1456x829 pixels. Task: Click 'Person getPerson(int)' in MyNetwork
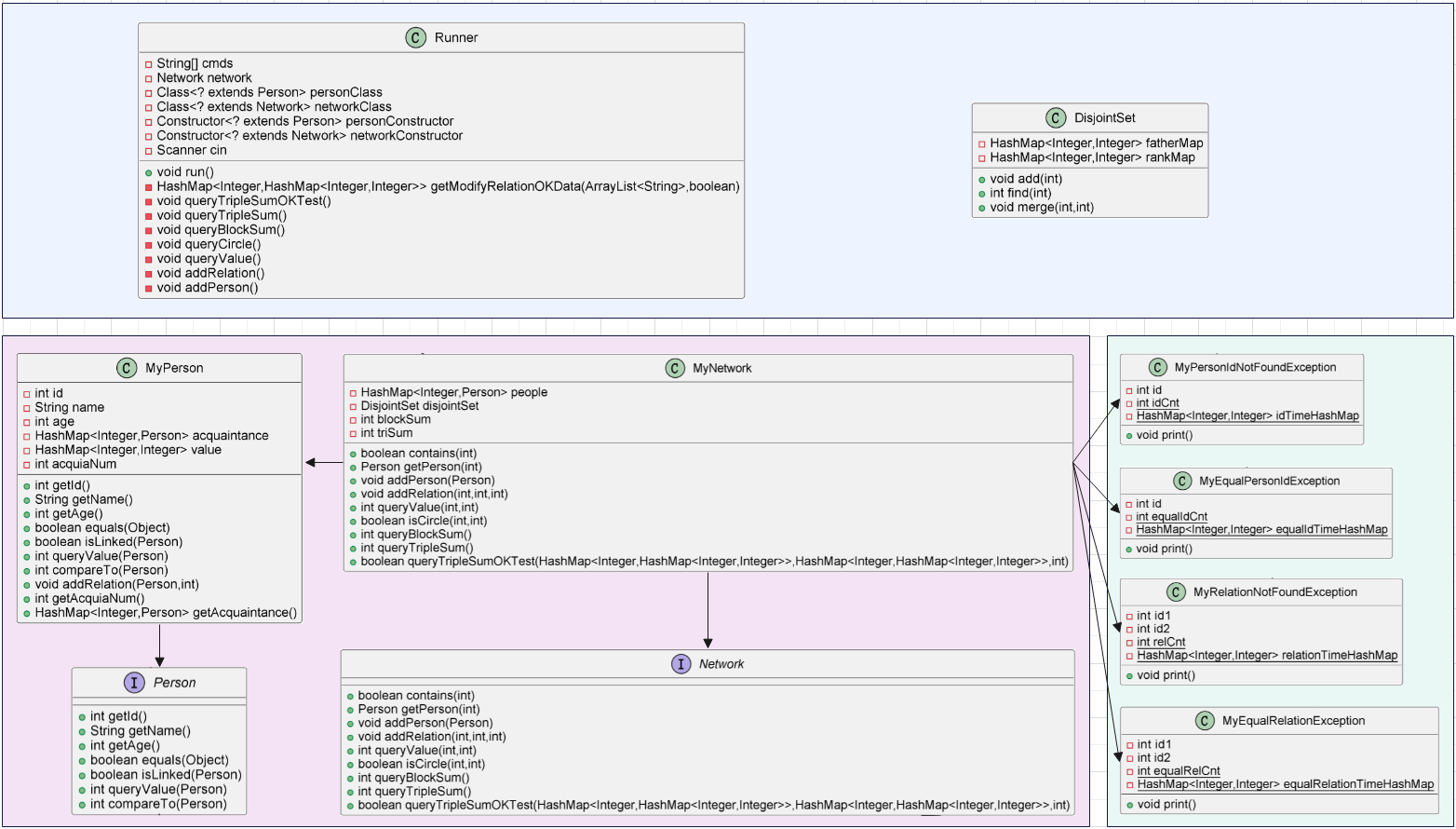421,467
